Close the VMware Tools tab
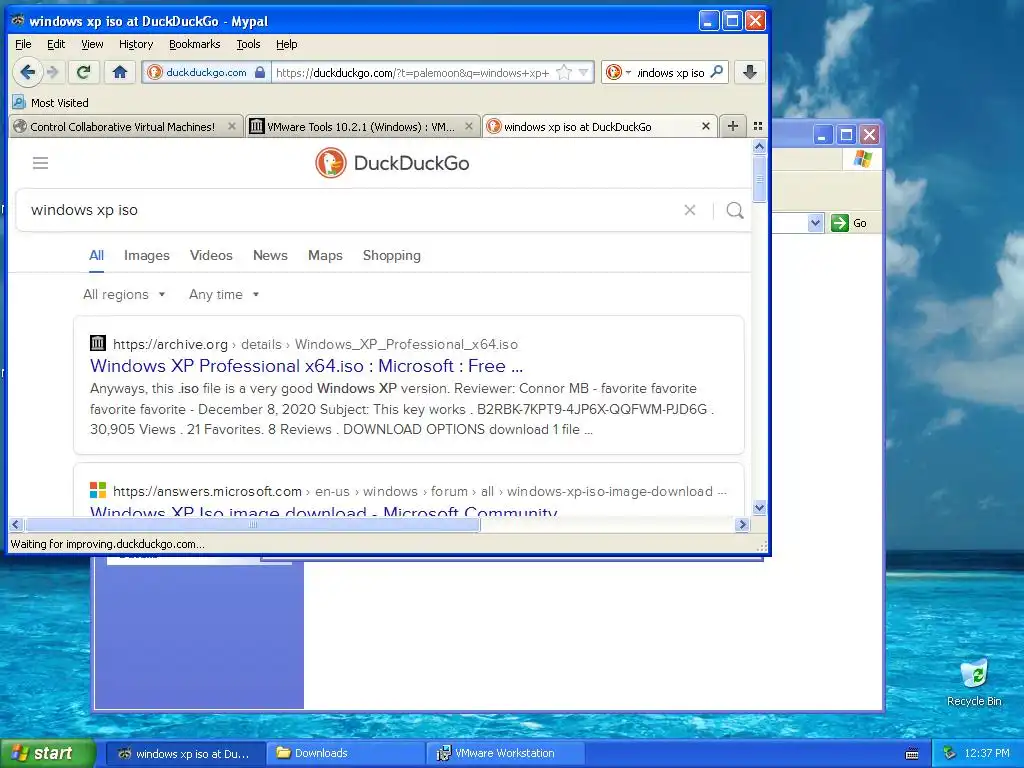 (x=468, y=126)
